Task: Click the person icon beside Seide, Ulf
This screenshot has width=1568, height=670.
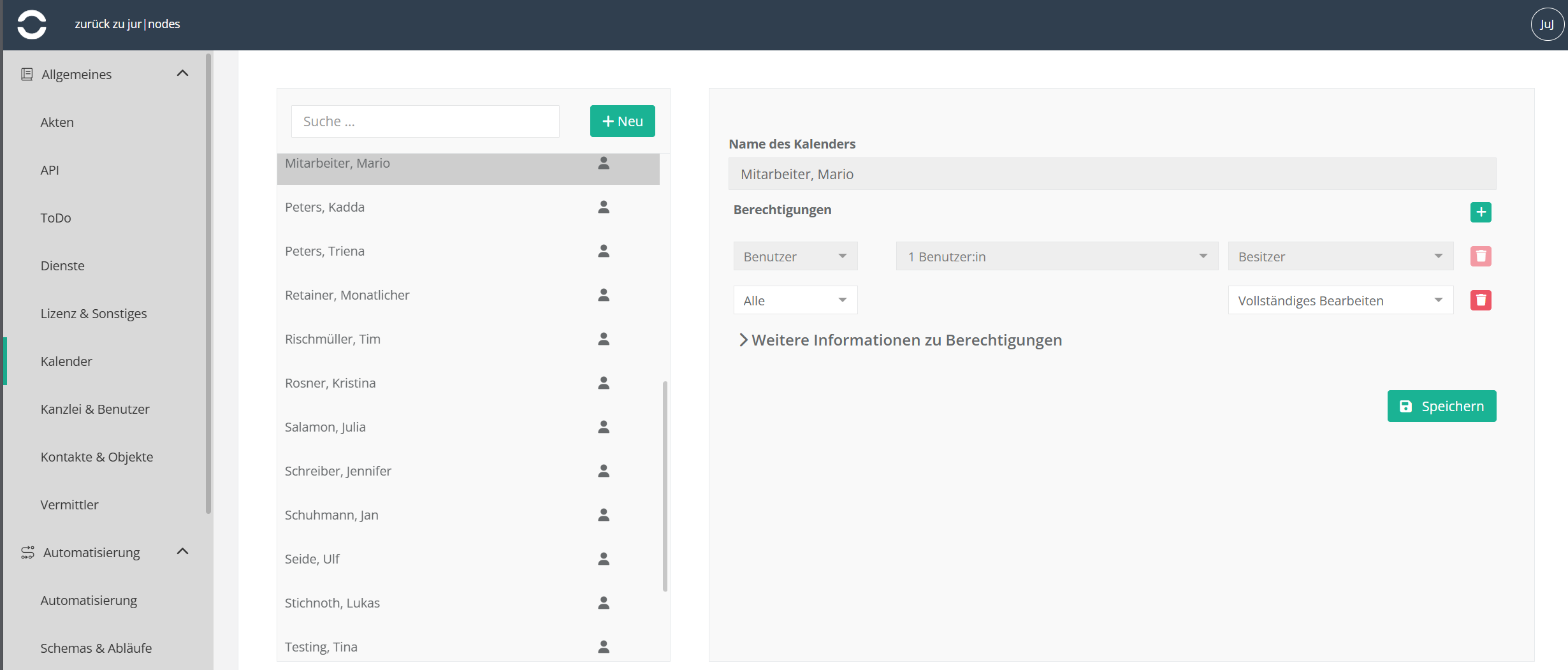Action: coord(603,559)
